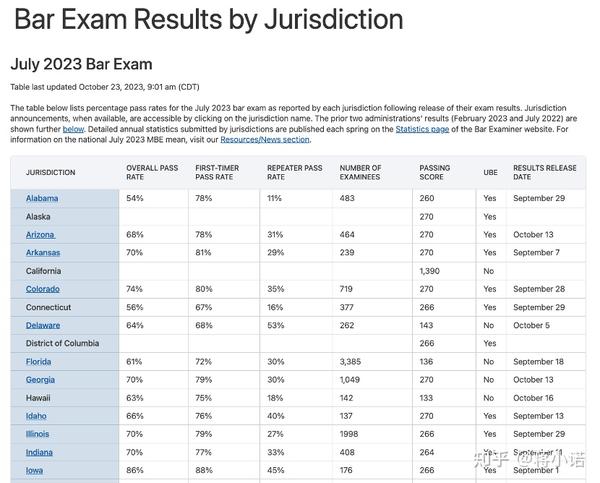This screenshot has width=600, height=483.
Task: Open the Florida jurisdiction link
Action: pos(39,361)
